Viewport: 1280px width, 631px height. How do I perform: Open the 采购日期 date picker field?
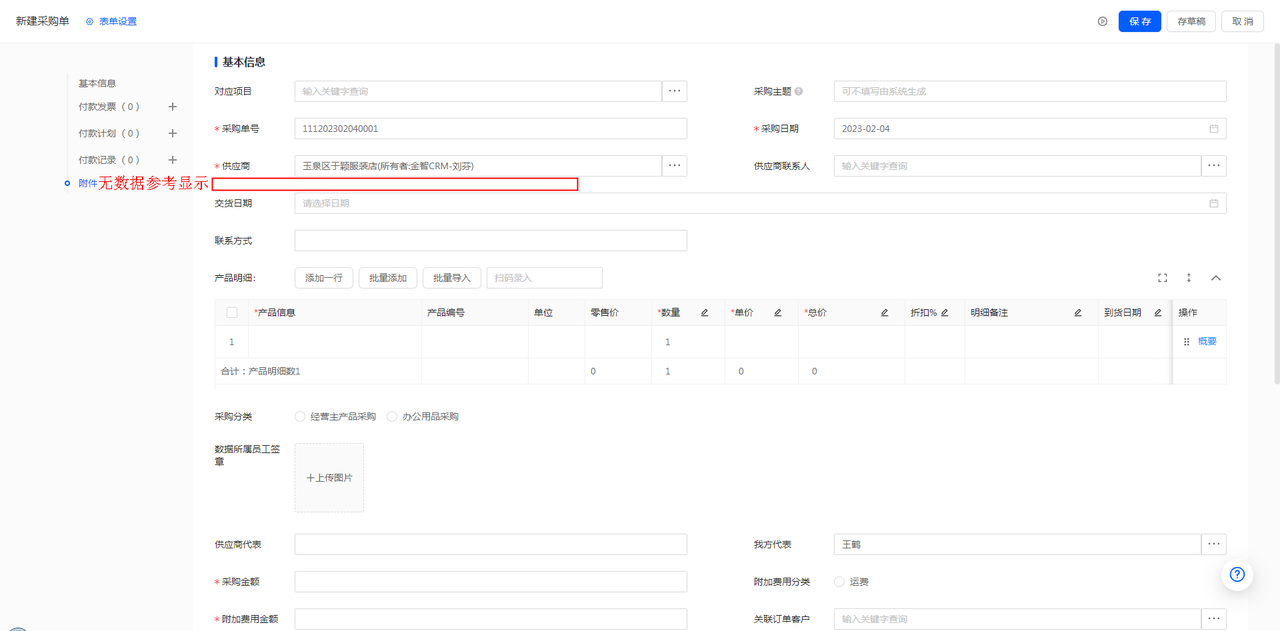point(1030,129)
